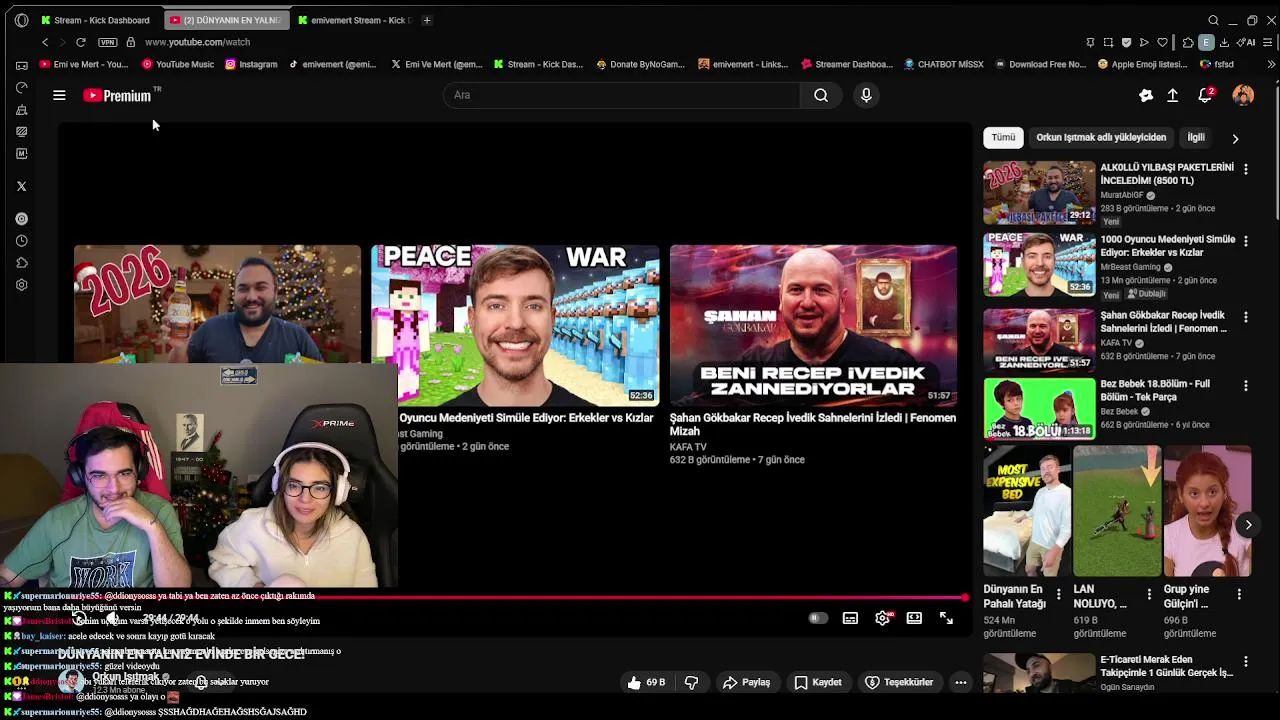Open Donate ByNoGam bookmark link
Screen dimensions: 1280x720
click(x=640, y=64)
